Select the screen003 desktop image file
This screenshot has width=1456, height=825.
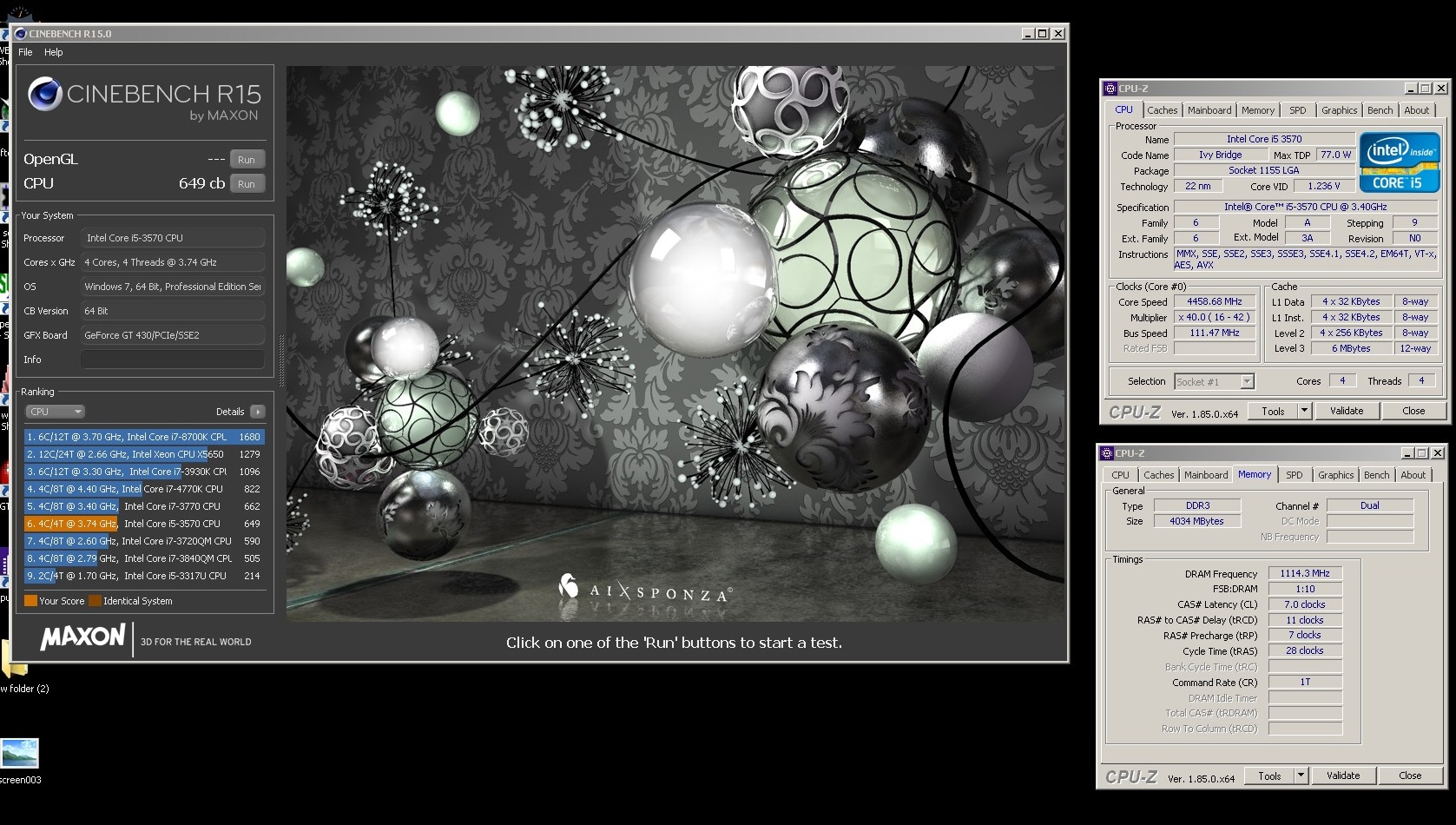pos(20,761)
